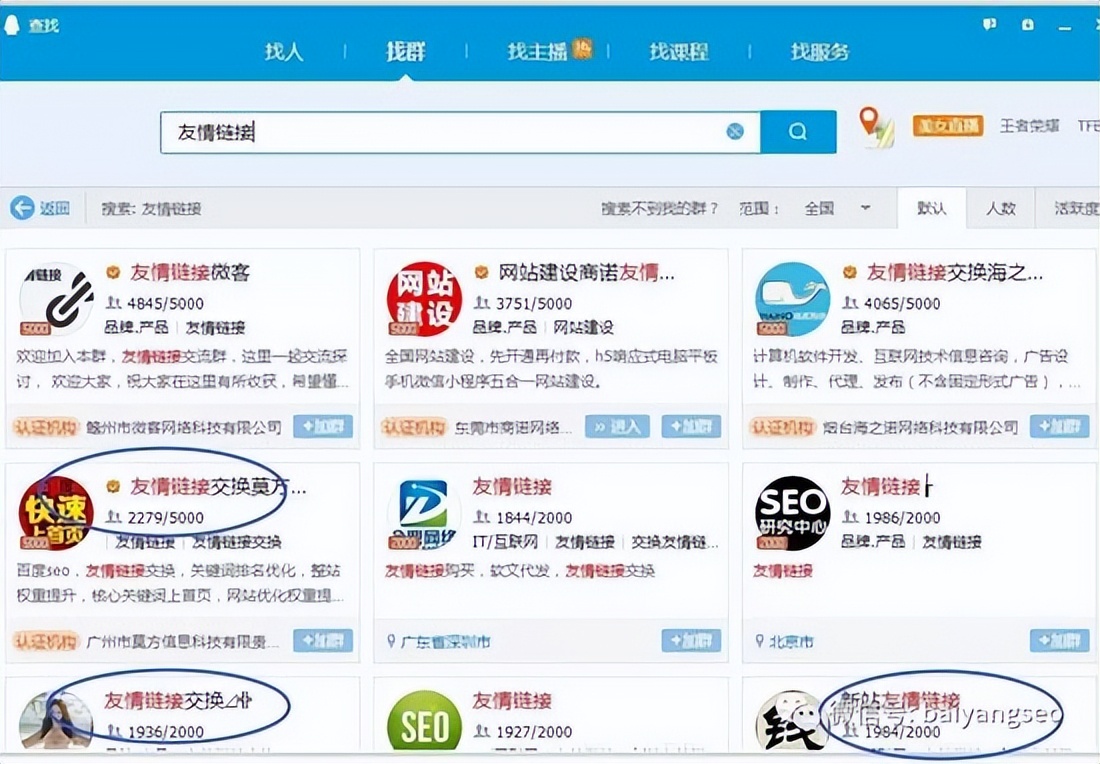This screenshot has height=764, width=1100.
Task: Click inside the search input showing 友情链接
Action: [400, 131]
